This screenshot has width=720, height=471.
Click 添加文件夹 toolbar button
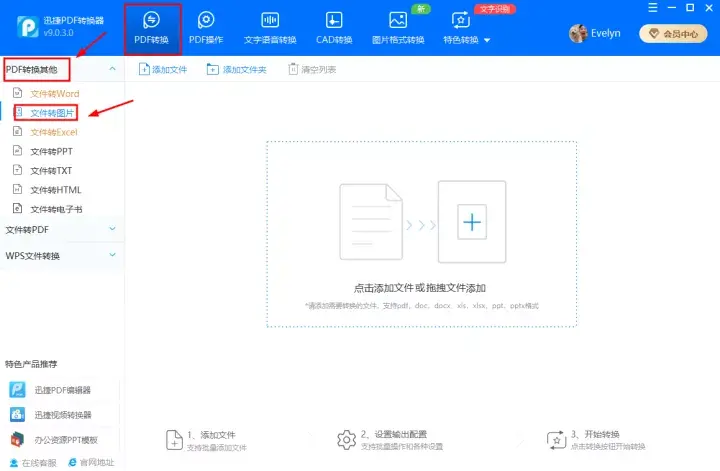point(236,69)
